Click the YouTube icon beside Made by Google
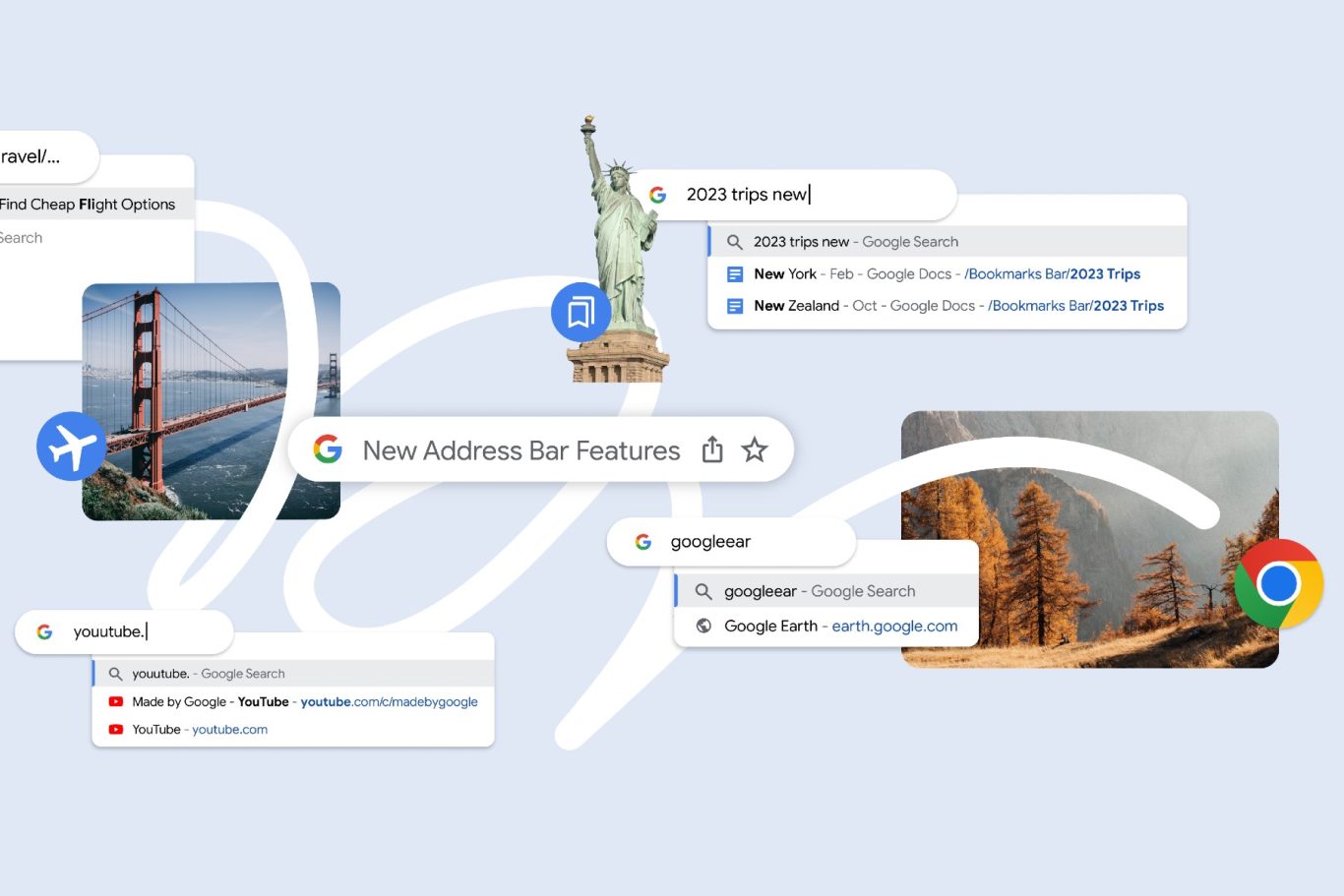Image resolution: width=1344 pixels, height=896 pixels. click(x=116, y=701)
